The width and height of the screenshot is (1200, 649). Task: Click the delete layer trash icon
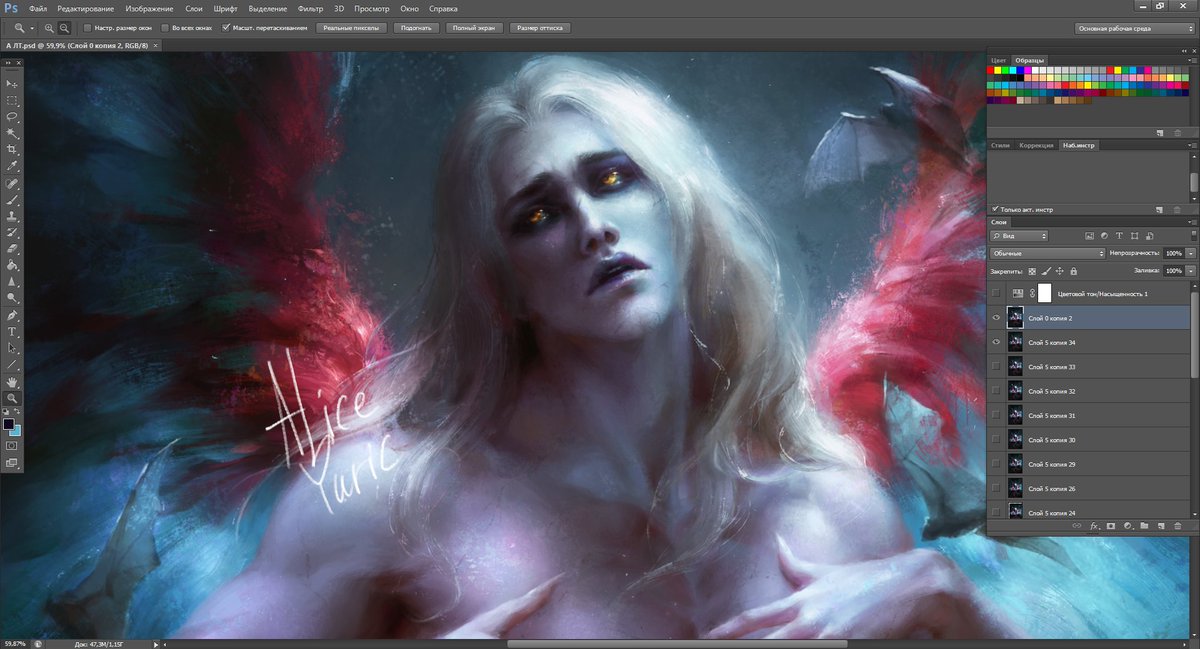coord(1177,525)
